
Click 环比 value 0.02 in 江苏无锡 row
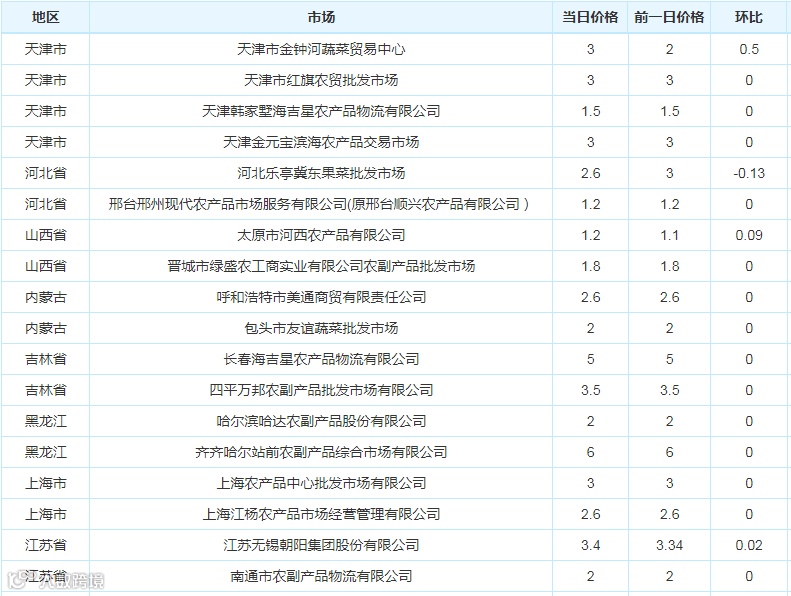pyautogui.click(x=749, y=546)
